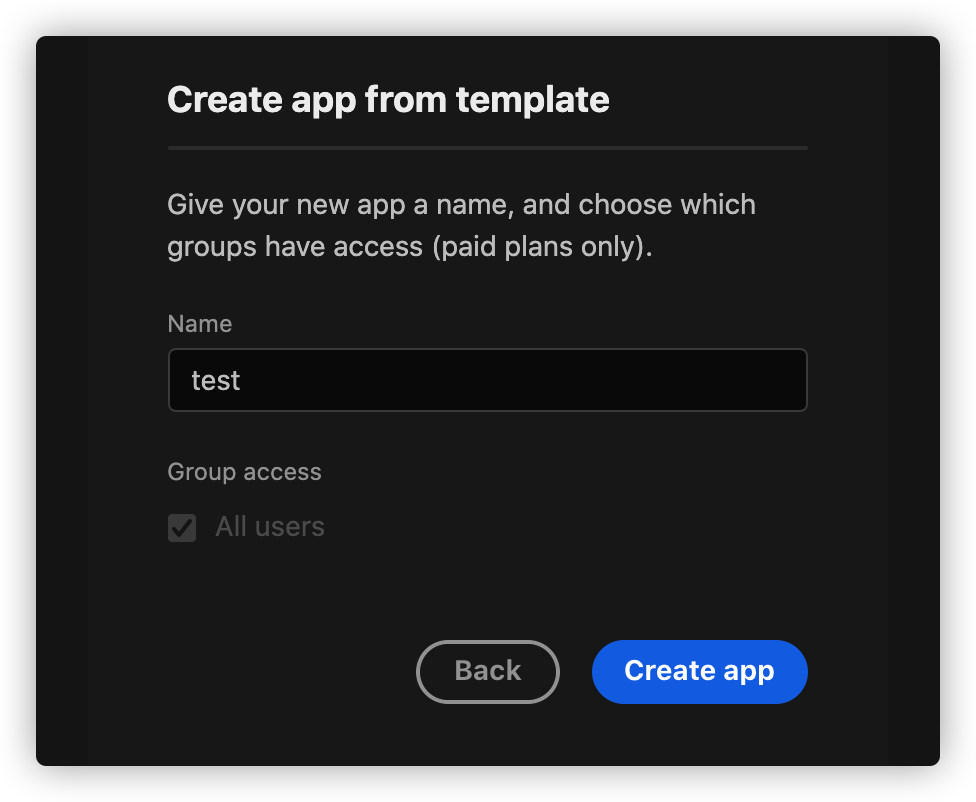The image size is (976, 802).
Task: Click the Give your new app a name text
Action: pos(340,205)
